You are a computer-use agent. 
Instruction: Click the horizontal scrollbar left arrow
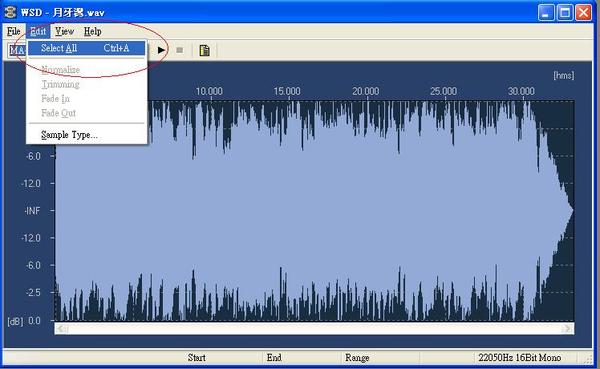pos(62,328)
